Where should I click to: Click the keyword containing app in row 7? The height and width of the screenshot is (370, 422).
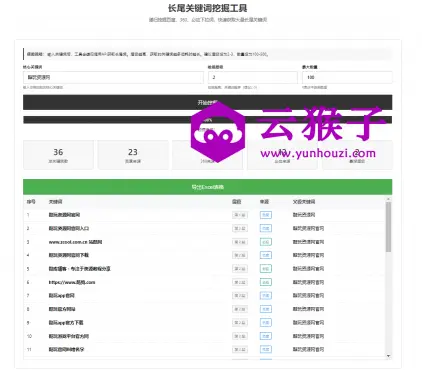click(62, 296)
